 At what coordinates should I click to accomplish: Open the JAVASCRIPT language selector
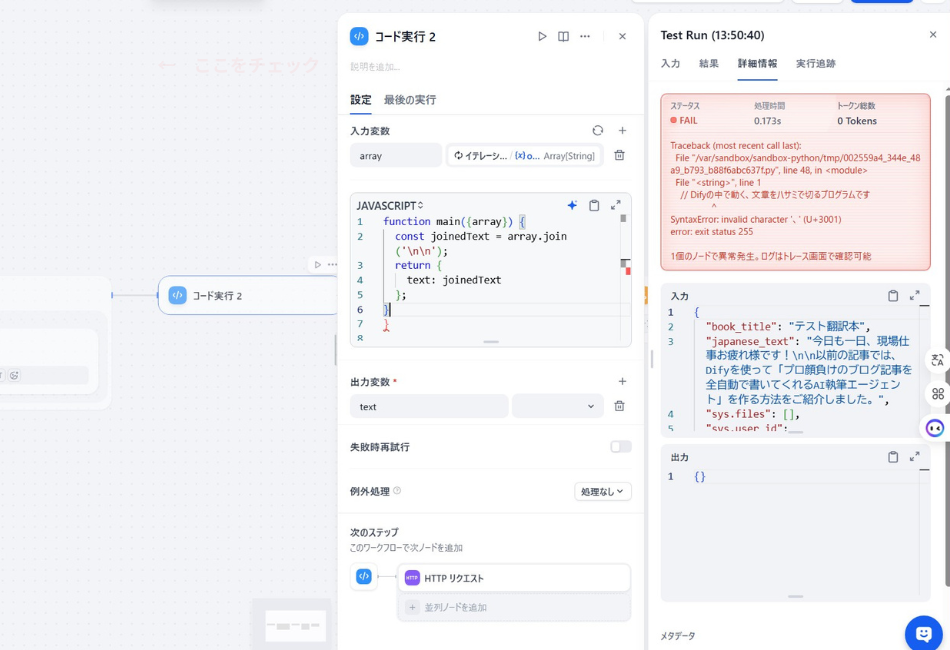click(390, 205)
